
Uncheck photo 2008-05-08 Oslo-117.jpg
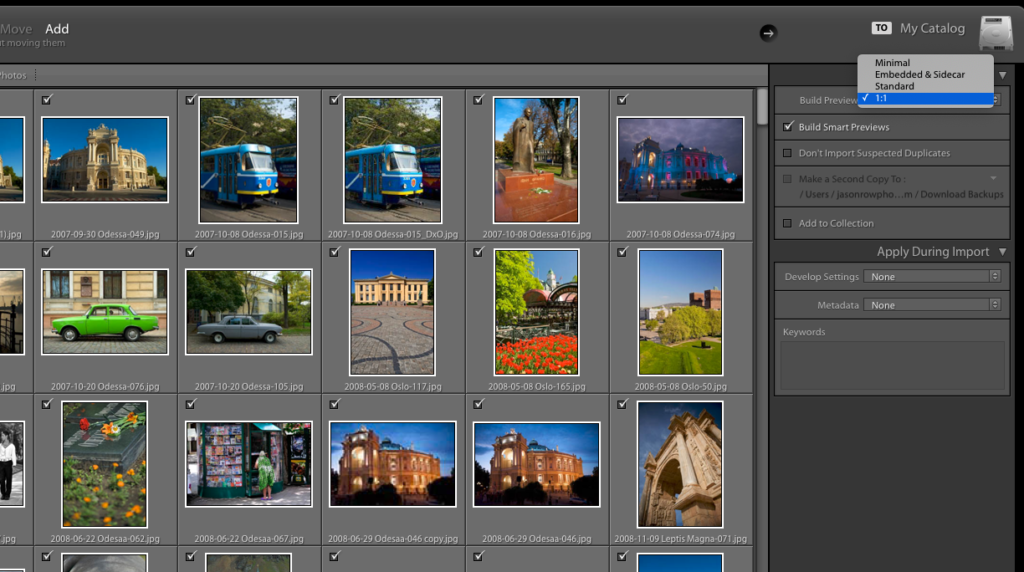334,252
